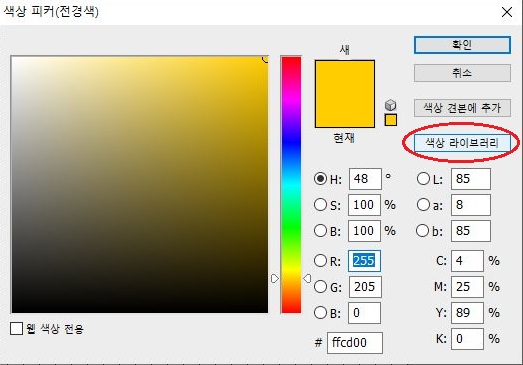Click the out-of-gamut warning cube icon
This screenshot has width=523, height=365.
point(391,105)
